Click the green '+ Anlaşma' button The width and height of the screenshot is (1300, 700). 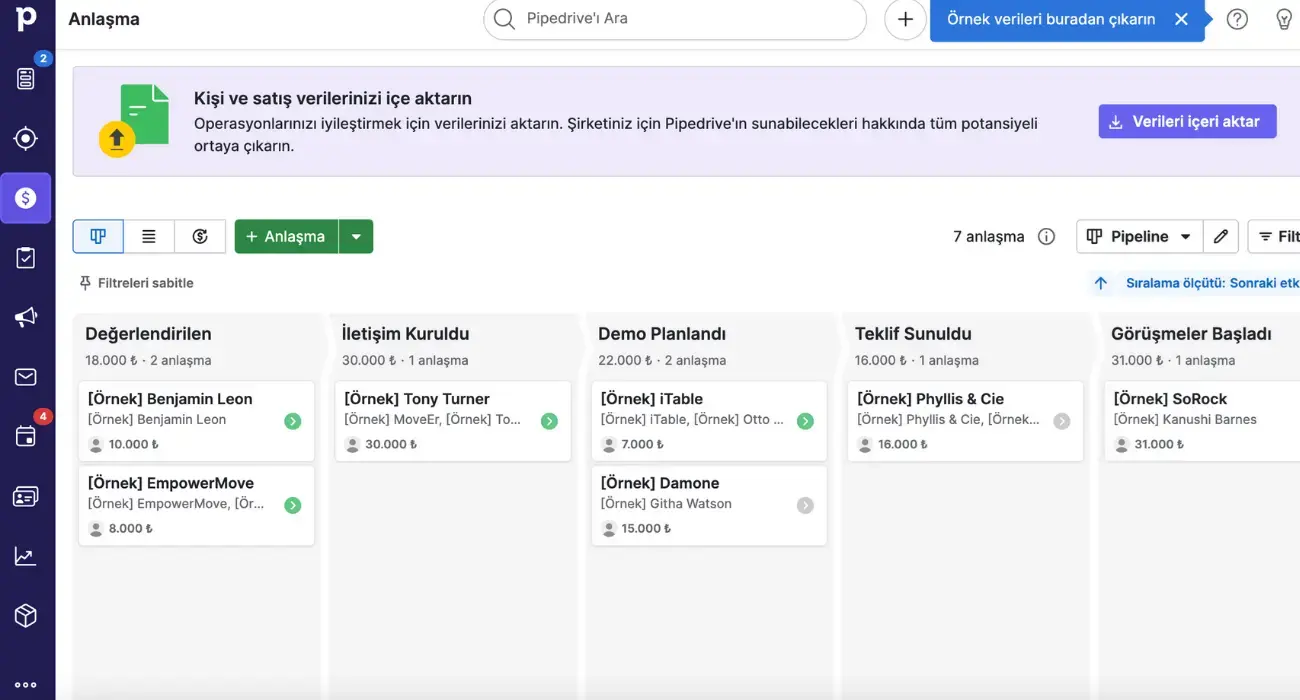pos(286,236)
